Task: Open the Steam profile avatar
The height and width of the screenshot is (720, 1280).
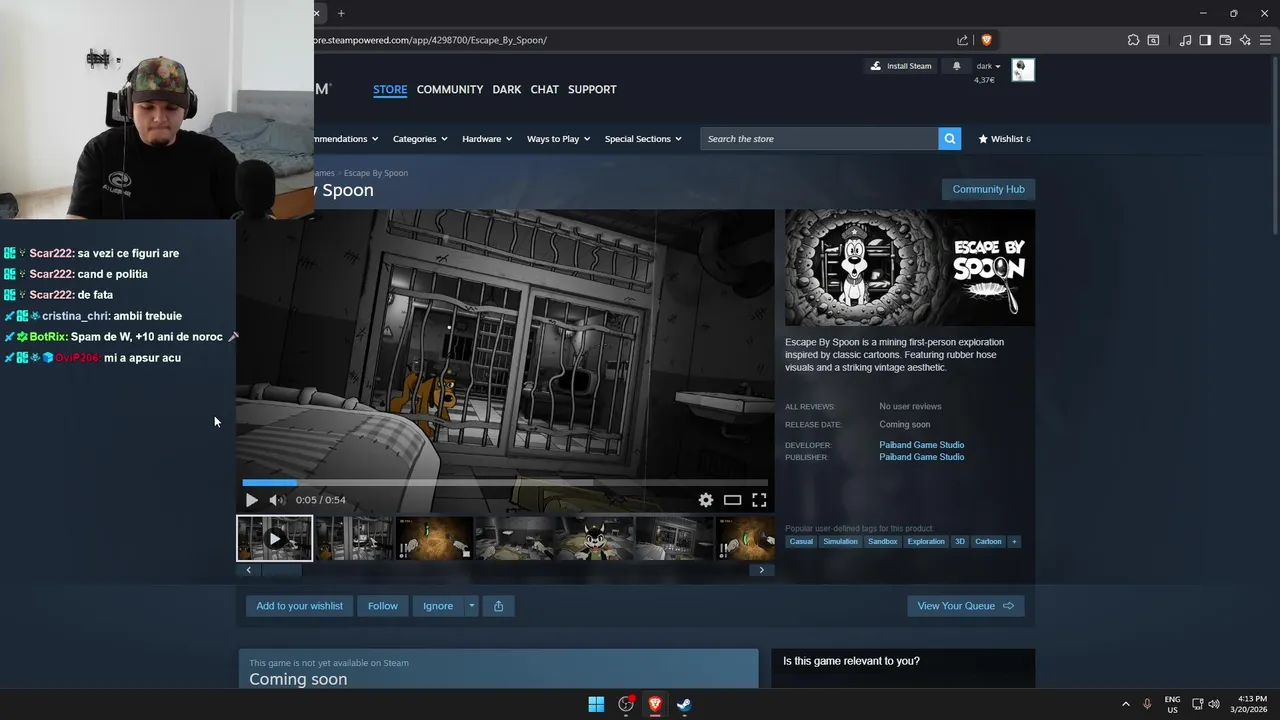Action: (1023, 69)
